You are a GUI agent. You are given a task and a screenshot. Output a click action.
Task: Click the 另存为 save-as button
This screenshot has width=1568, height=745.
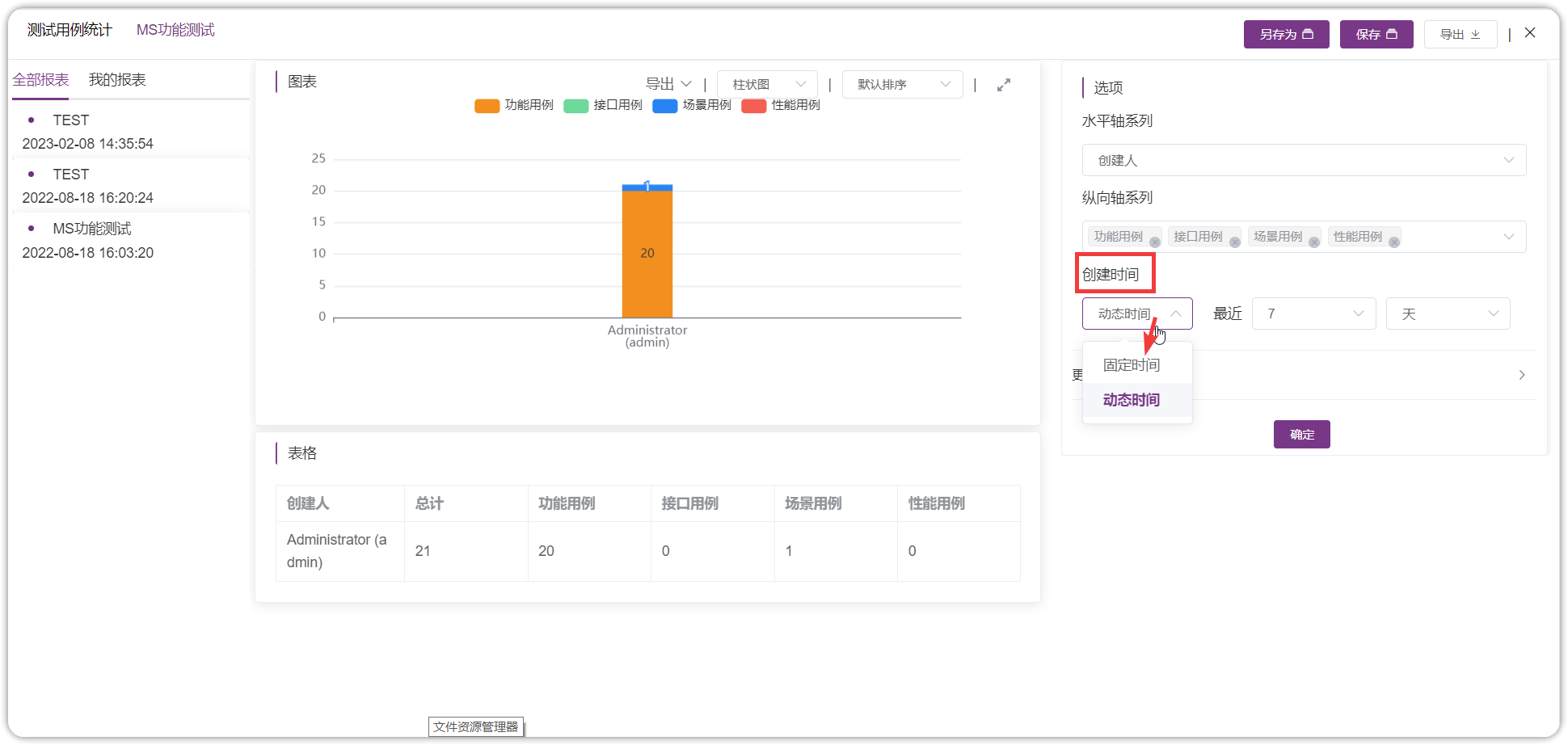(x=1286, y=34)
